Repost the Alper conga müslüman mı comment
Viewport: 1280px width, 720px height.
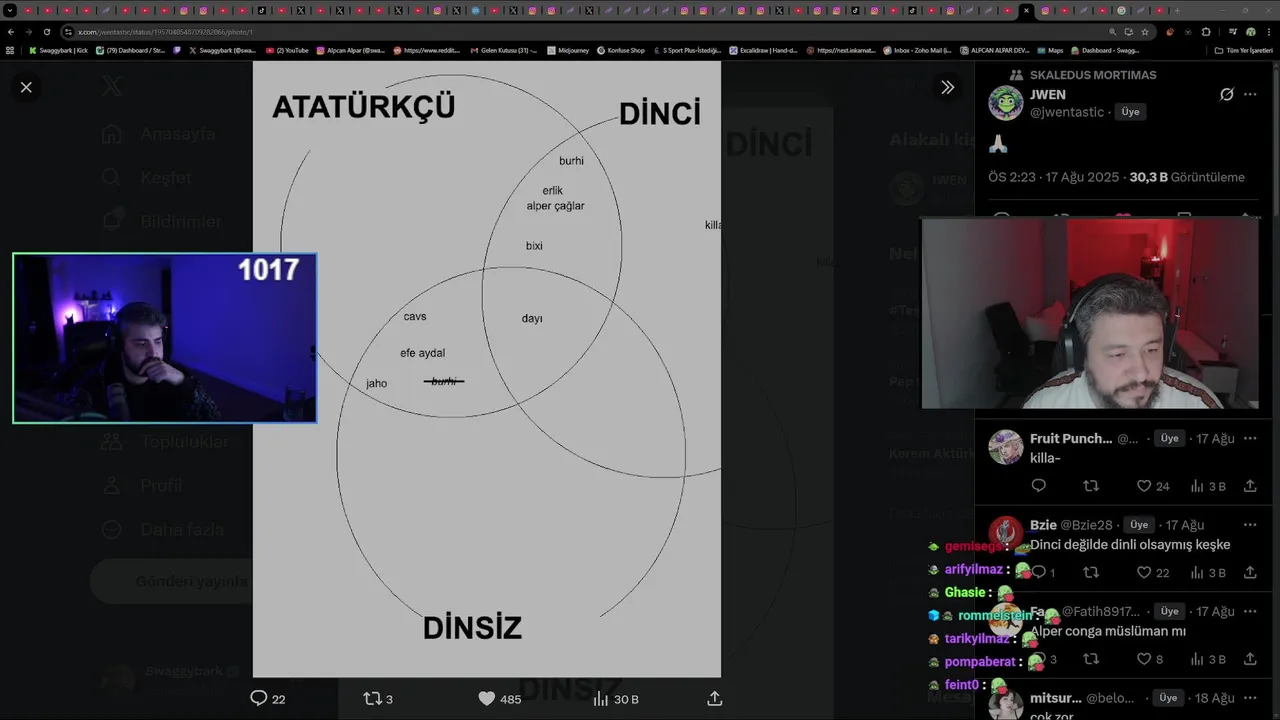click(x=1091, y=659)
